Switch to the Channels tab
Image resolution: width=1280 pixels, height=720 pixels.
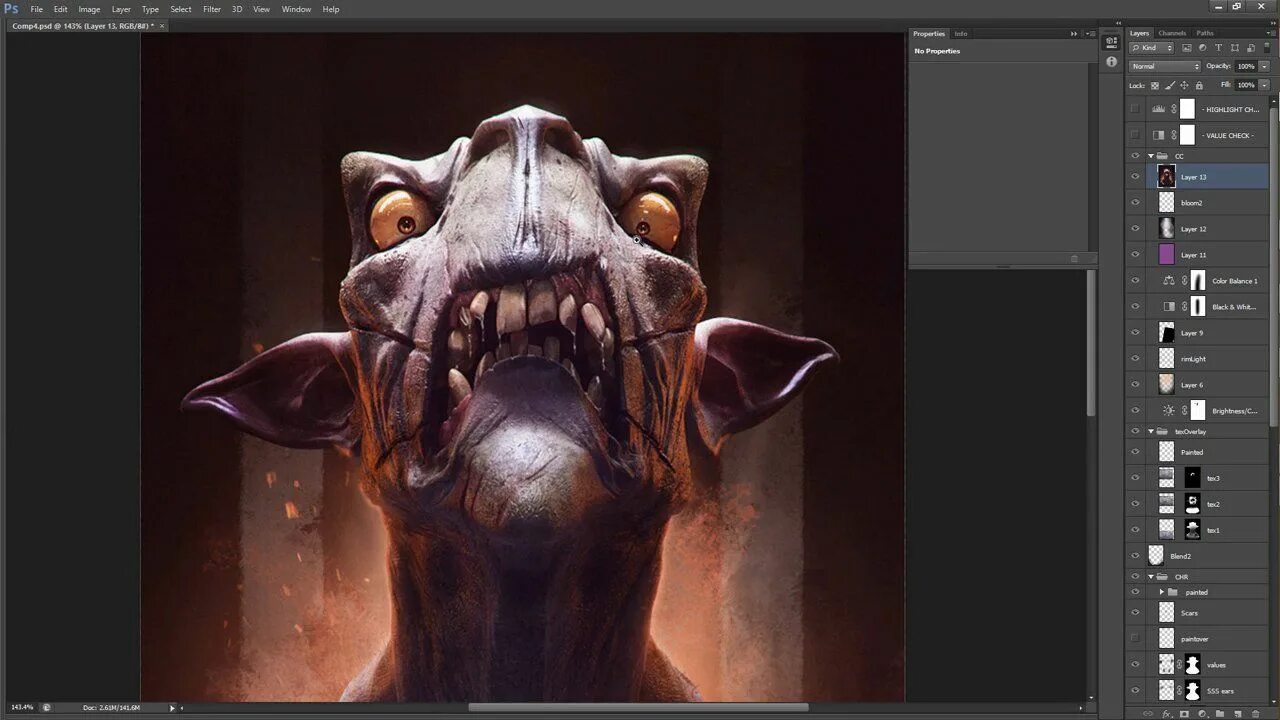tap(1172, 33)
